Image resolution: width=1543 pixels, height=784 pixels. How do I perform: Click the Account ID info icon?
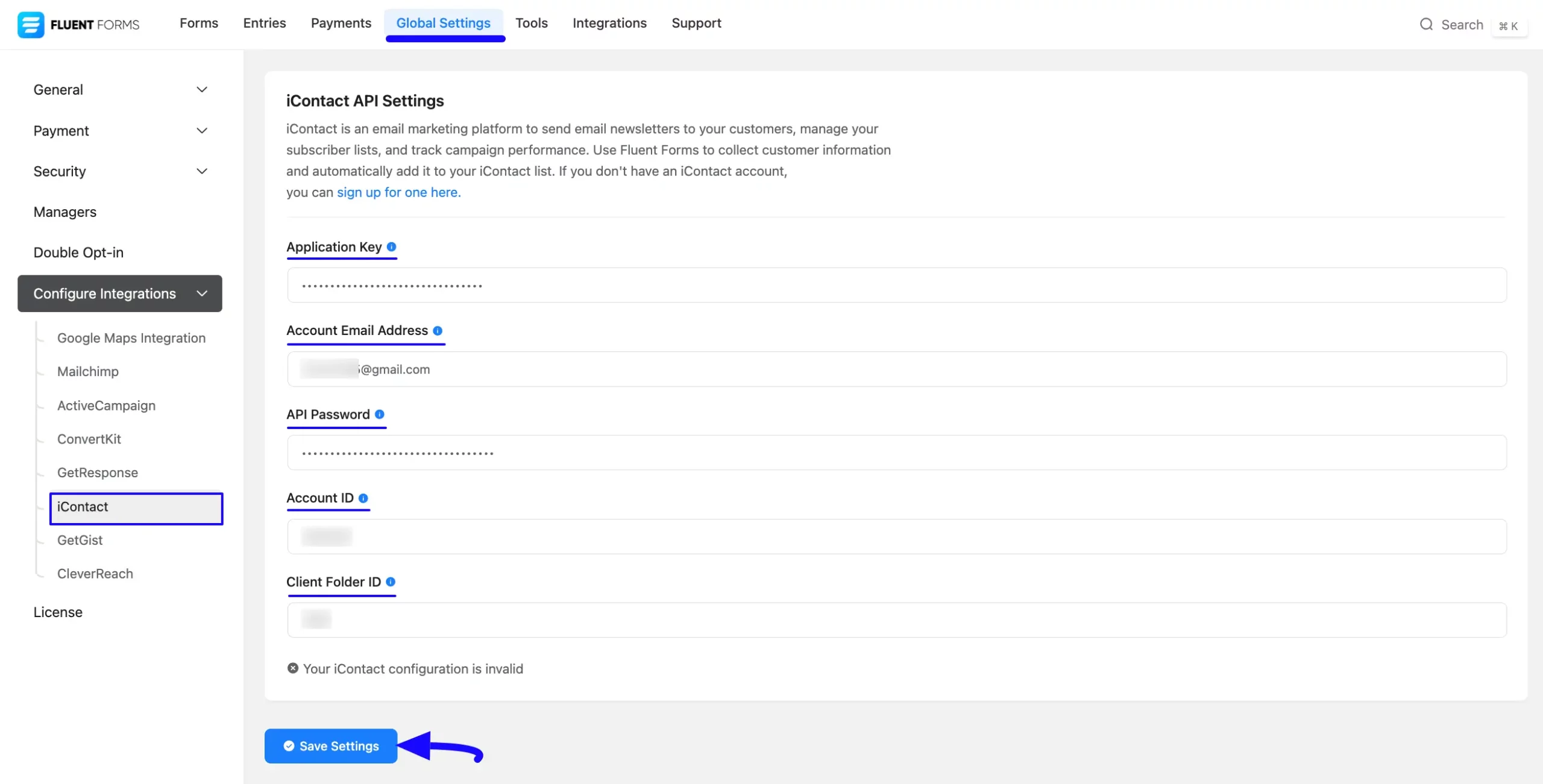pos(363,498)
